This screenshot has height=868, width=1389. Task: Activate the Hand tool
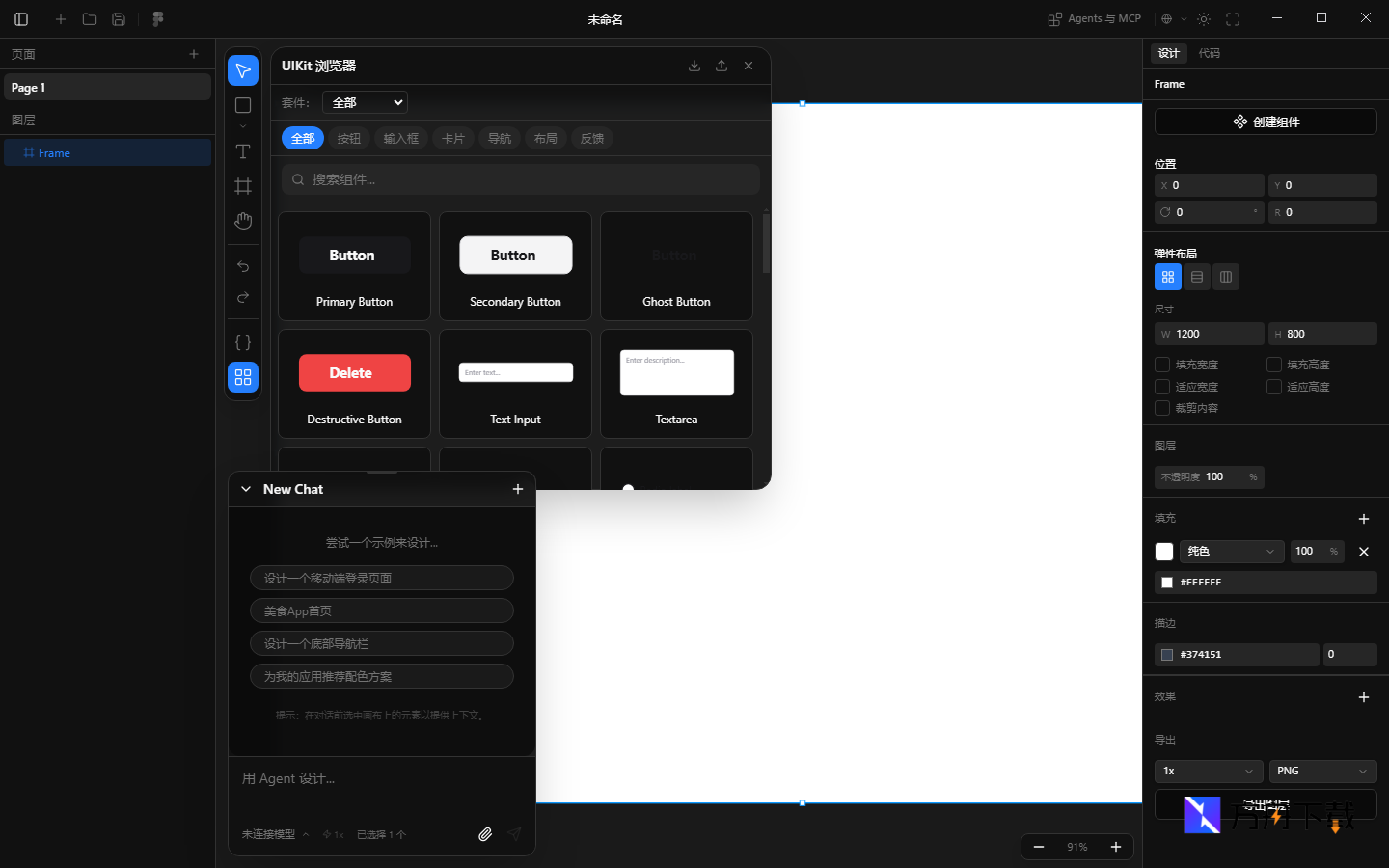coord(242,221)
